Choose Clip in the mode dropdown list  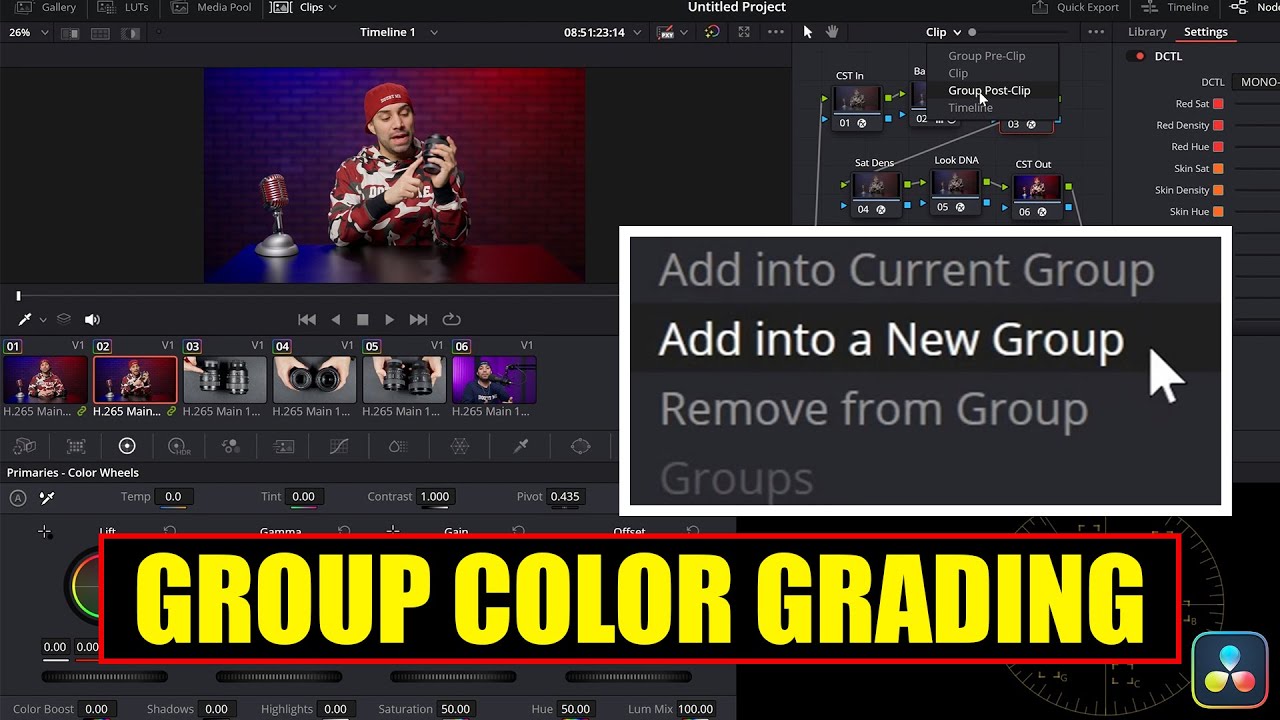click(958, 73)
